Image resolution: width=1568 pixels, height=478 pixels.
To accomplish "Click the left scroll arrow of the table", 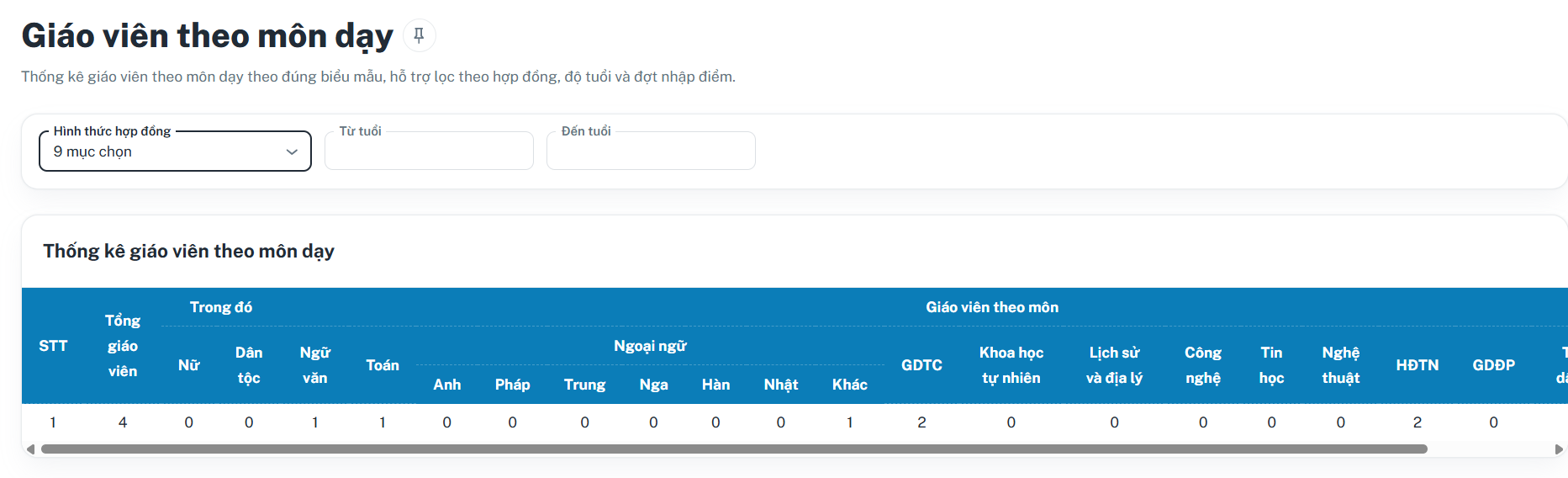I will click(31, 449).
